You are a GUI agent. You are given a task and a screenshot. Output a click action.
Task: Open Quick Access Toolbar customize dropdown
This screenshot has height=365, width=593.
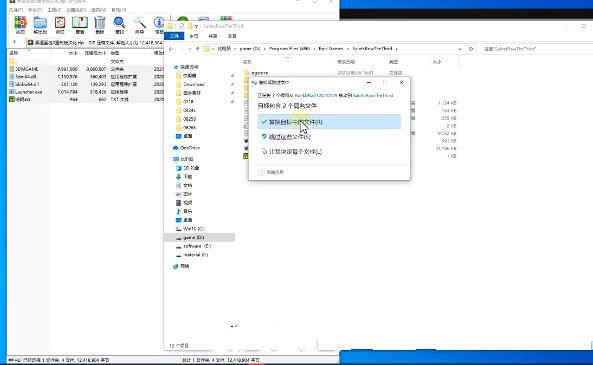pyautogui.click(x=197, y=26)
